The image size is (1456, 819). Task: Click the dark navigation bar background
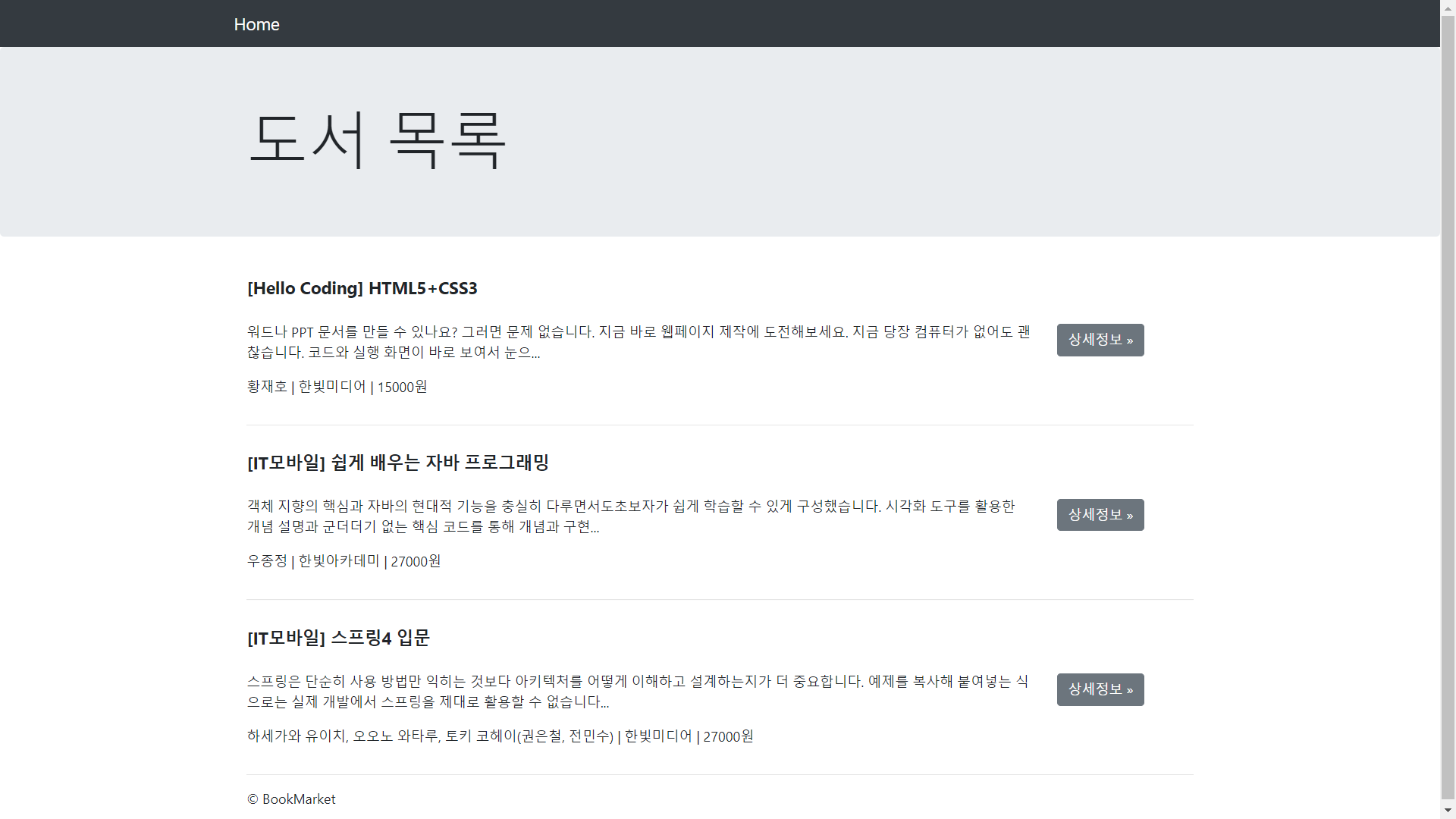[834, 24]
